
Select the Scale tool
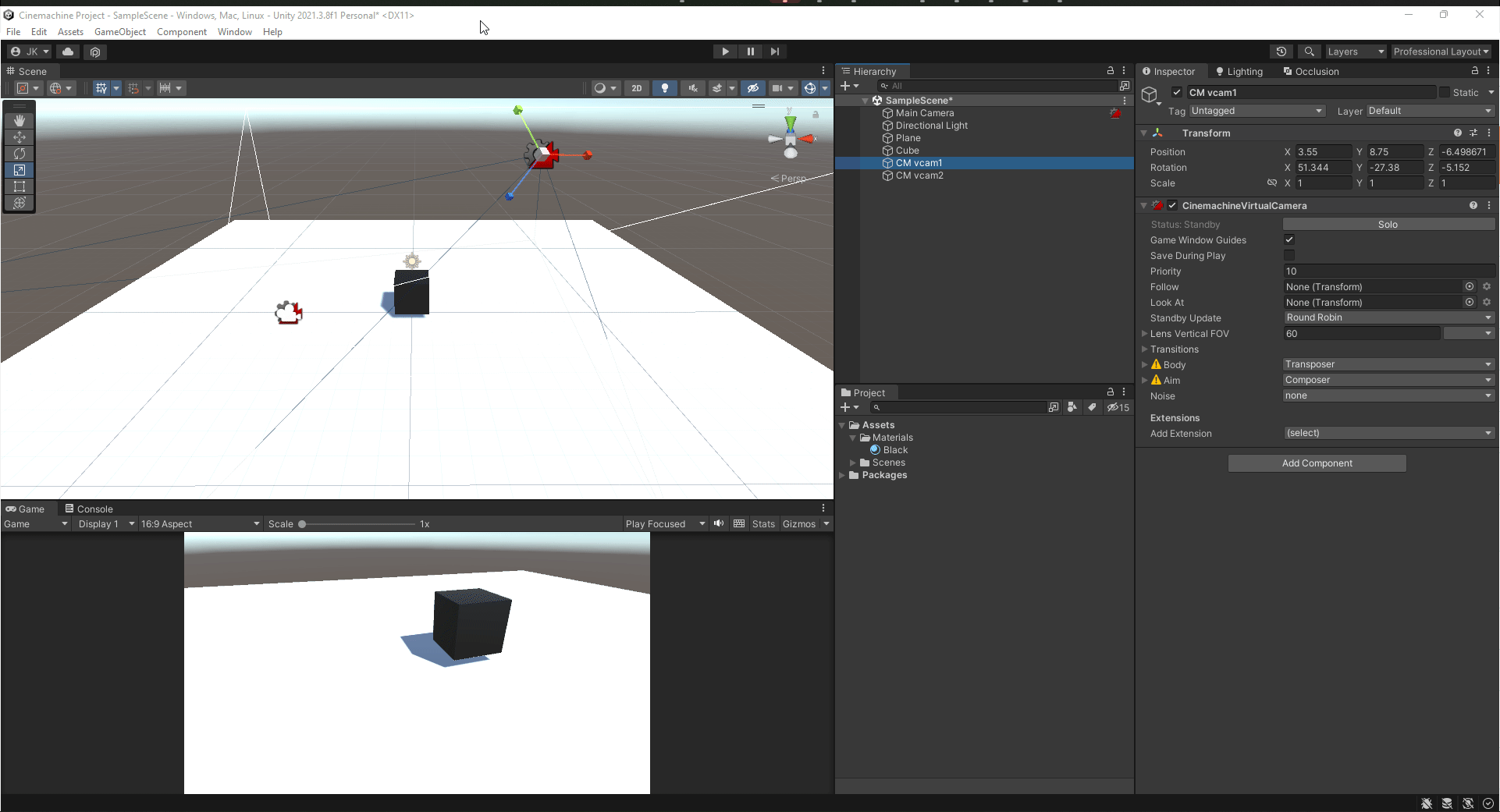[x=20, y=169]
